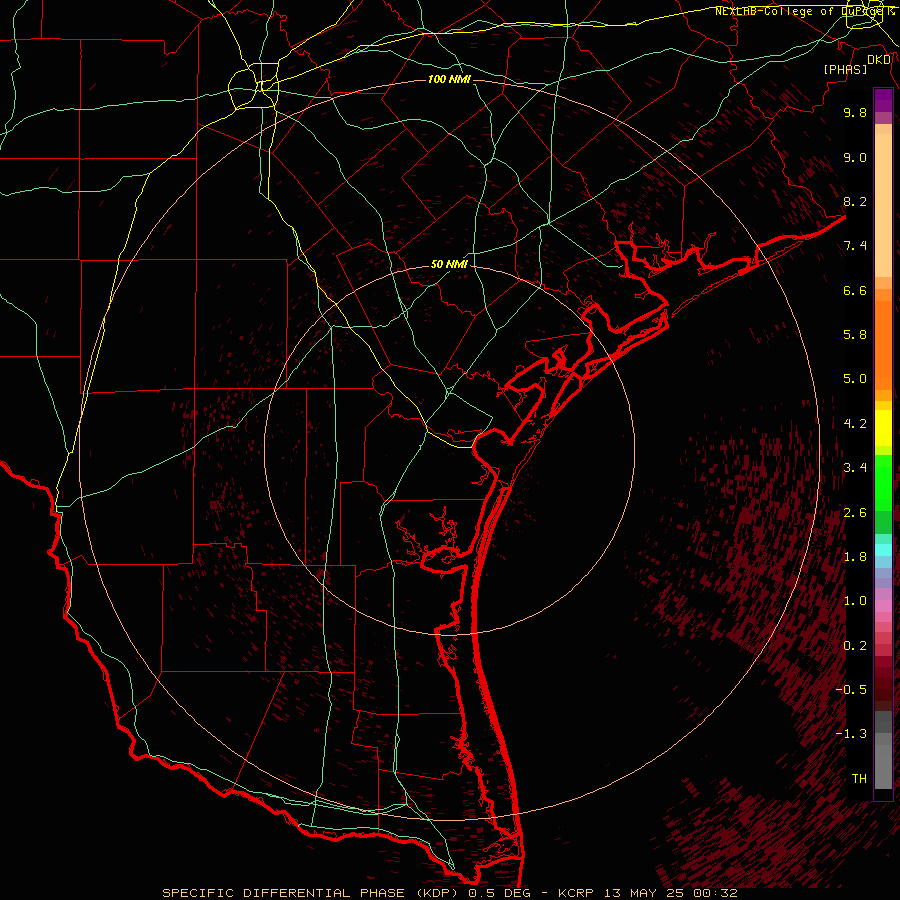Click the 1.8 legend value
900x900 pixels.
855,557
